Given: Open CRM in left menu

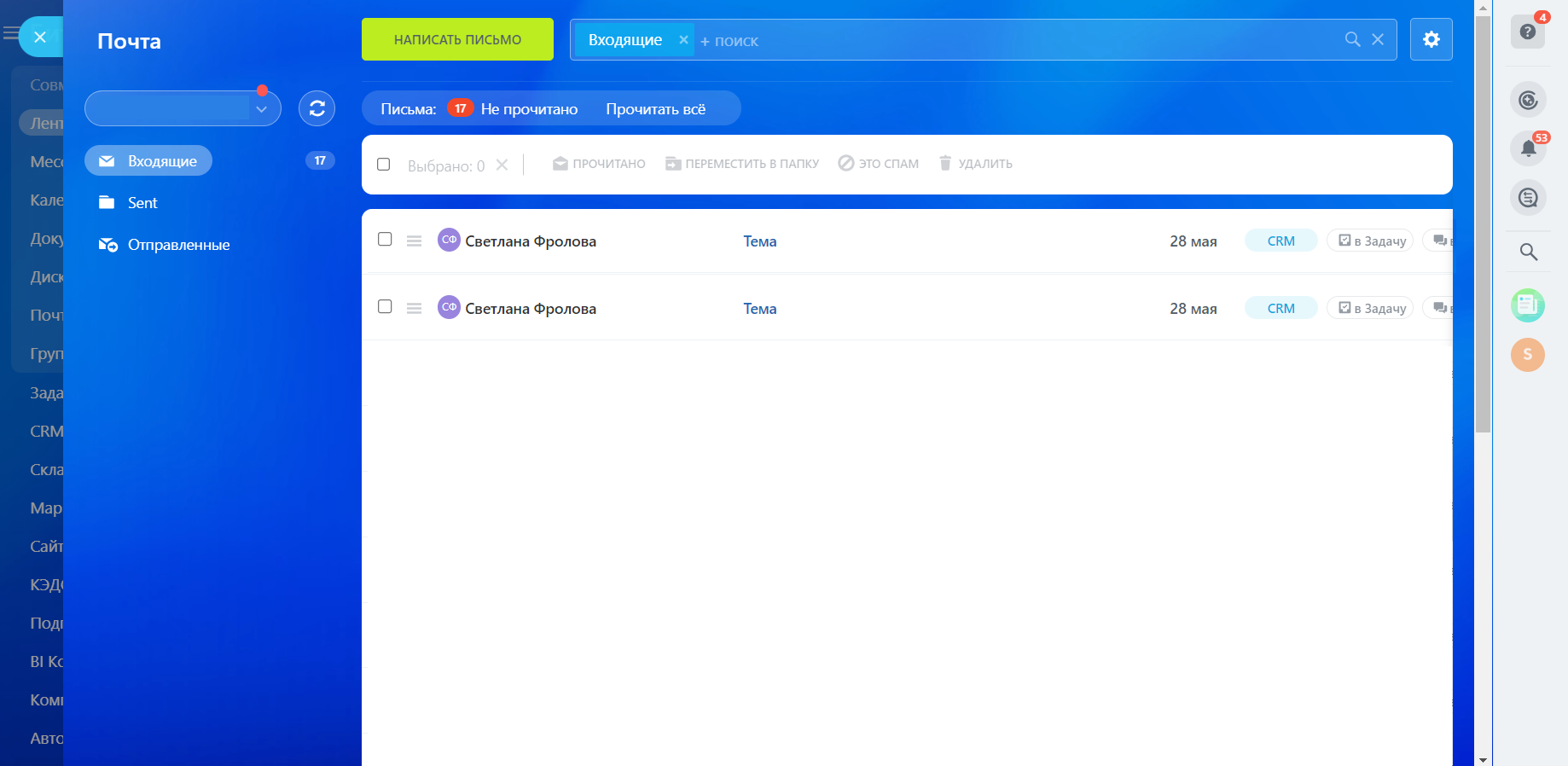Looking at the screenshot, I should coord(46,432).
